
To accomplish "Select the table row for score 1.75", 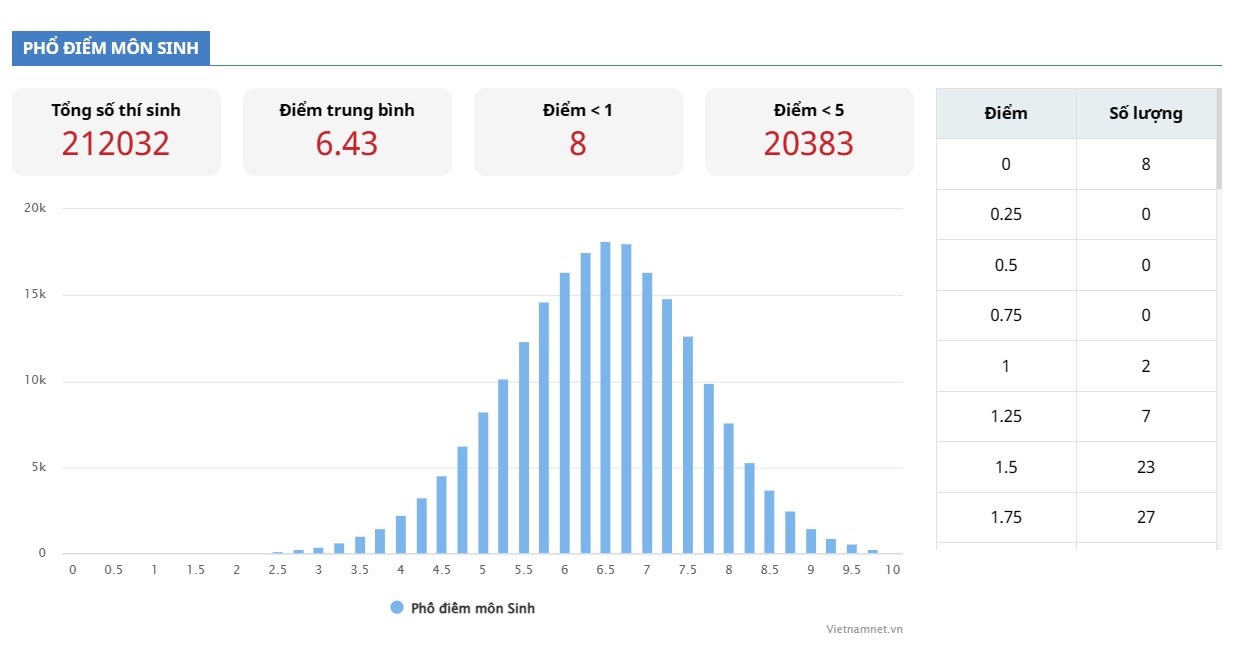I will point(1076,517).
